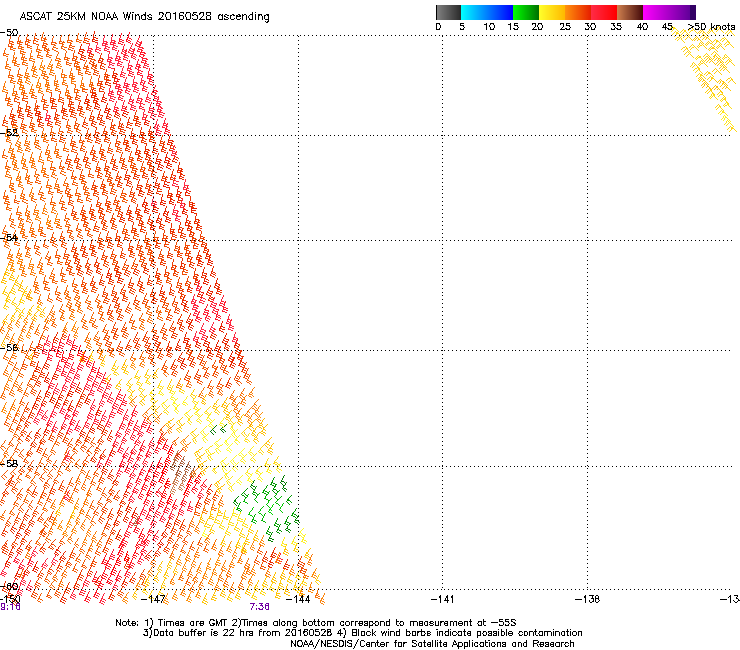Screen dimensions: 740x650
Task: Click the '45' legend scale label
Action: pyautogui.click(x=667, y=27)
